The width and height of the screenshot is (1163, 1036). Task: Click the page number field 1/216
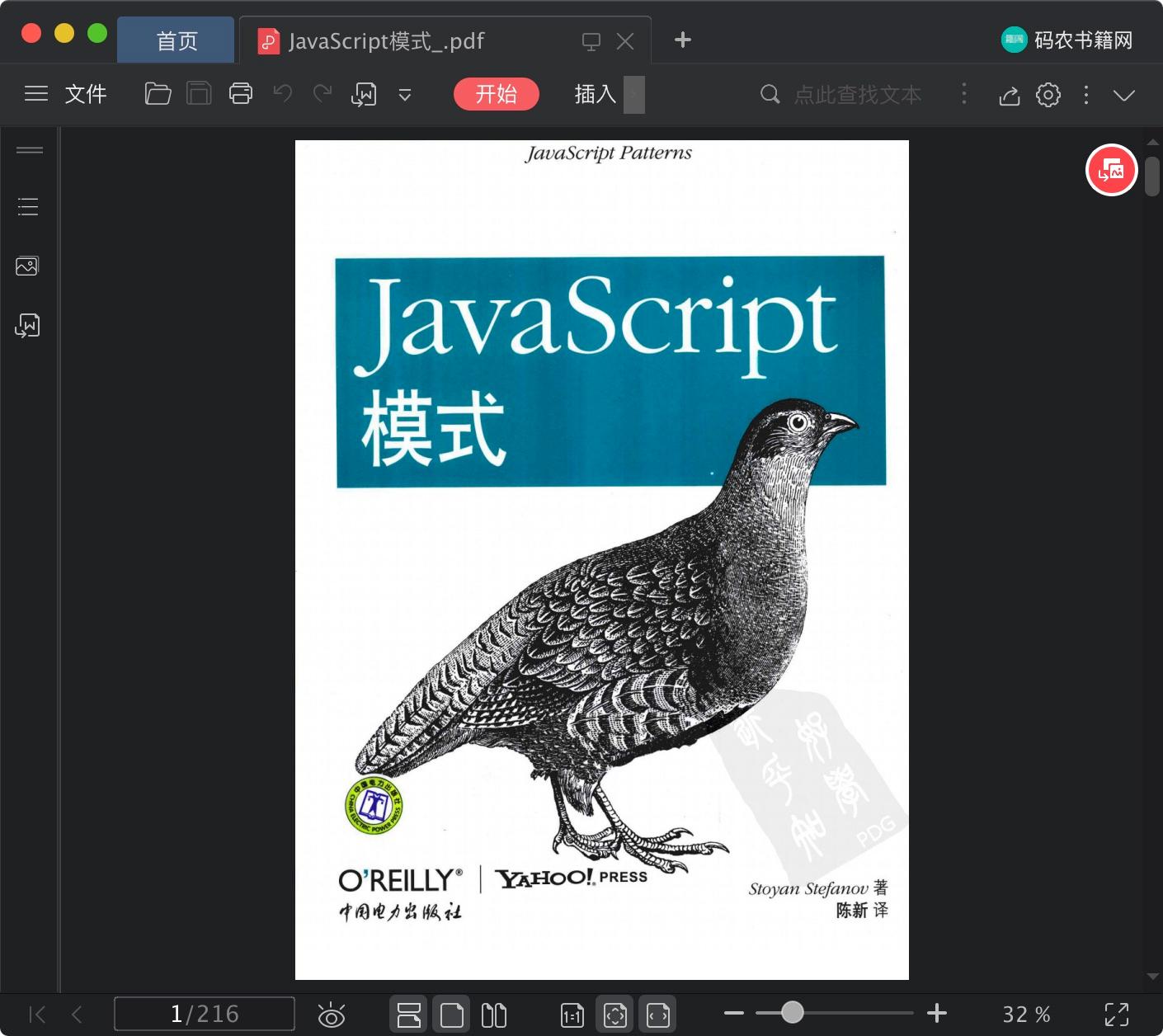[x=205, y=1014]
